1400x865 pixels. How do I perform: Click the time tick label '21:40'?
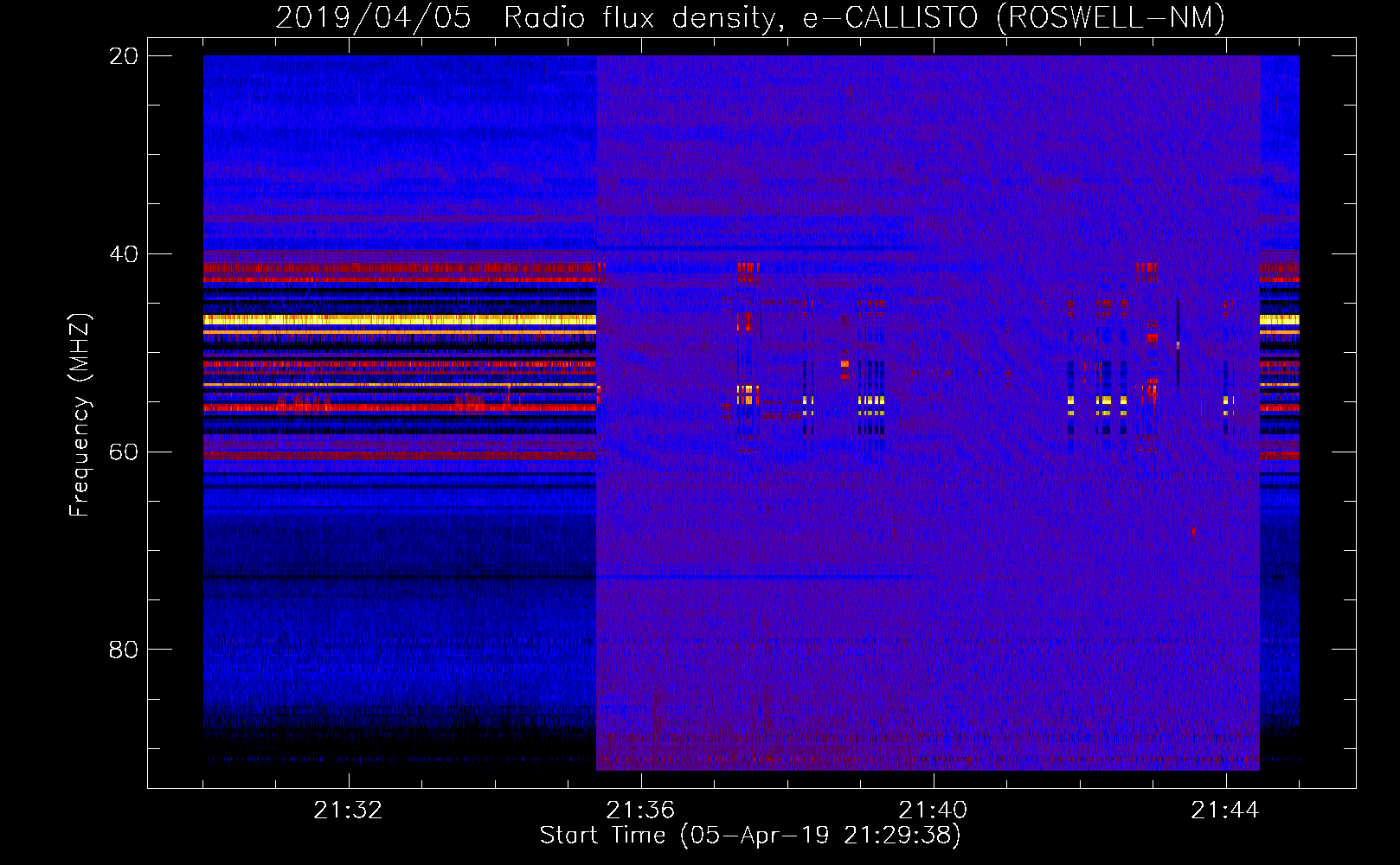click(933, 811)
